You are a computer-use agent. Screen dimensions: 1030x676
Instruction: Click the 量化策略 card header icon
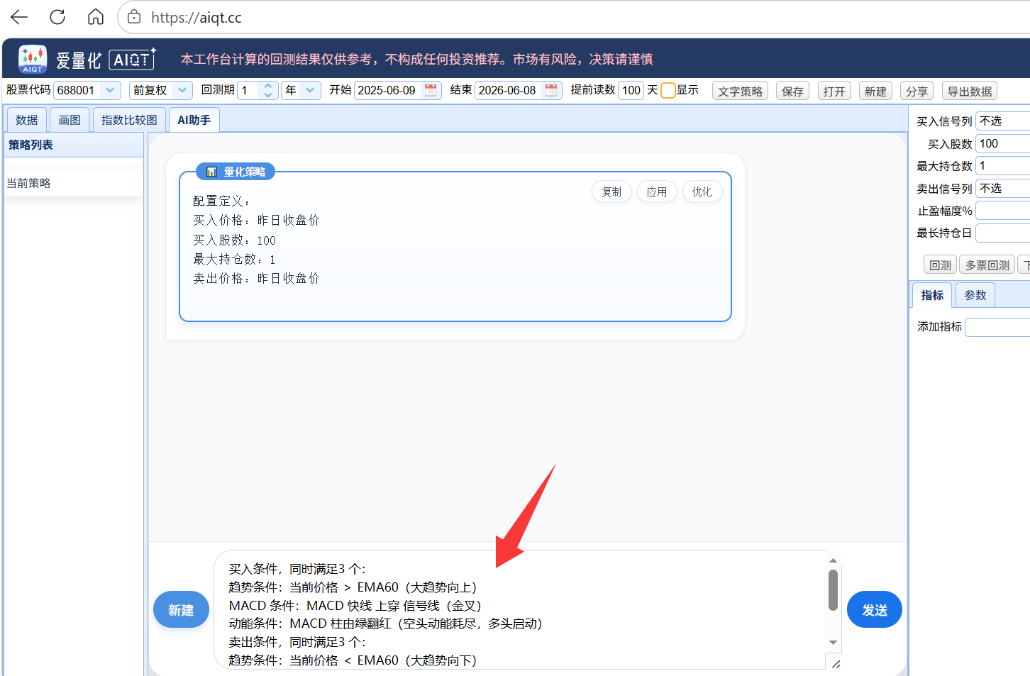pyautogui.click(x=212, y=171)
